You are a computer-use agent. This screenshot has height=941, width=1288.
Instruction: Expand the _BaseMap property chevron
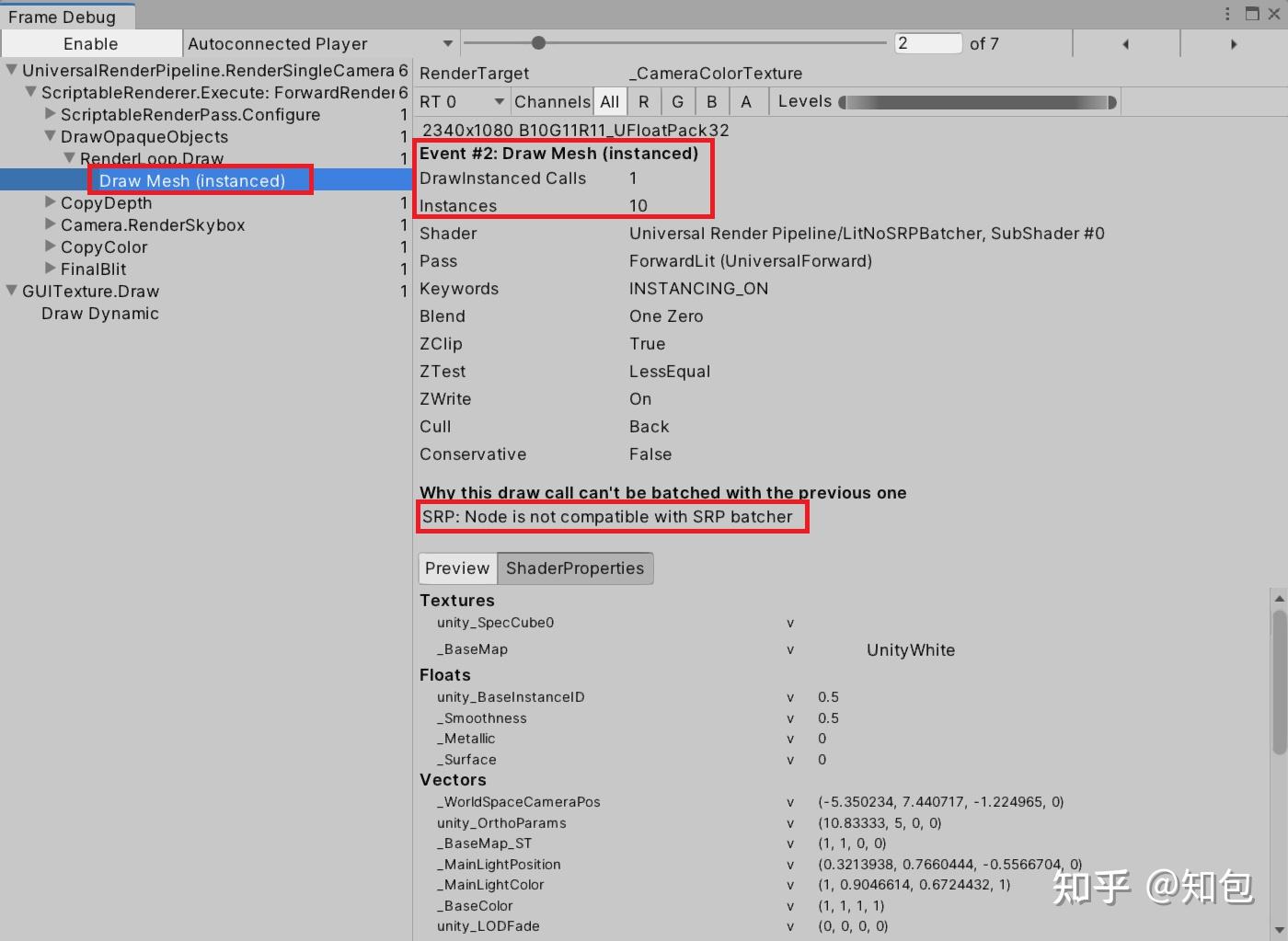789,649
